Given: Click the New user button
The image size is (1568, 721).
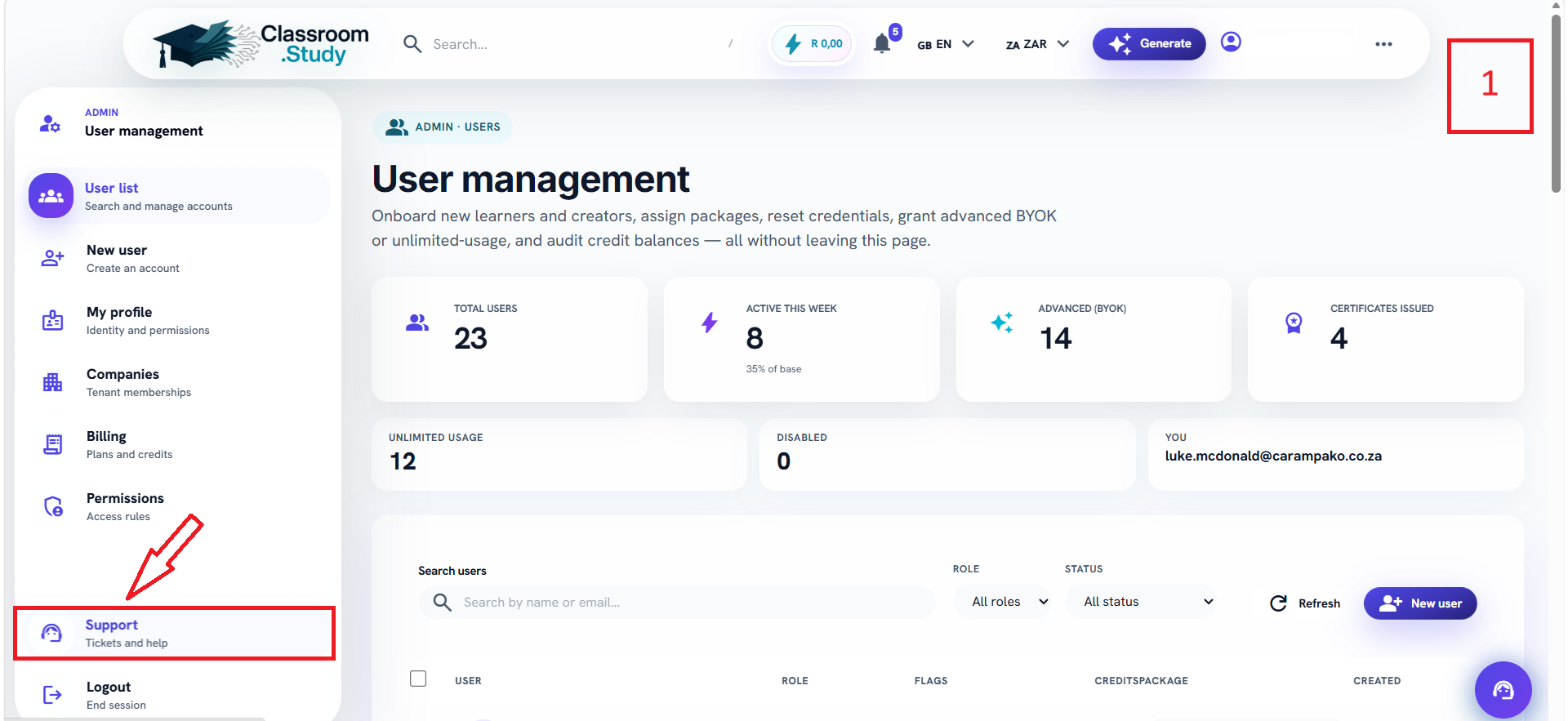Looking at the screenshot, I should coord(1420,603).
